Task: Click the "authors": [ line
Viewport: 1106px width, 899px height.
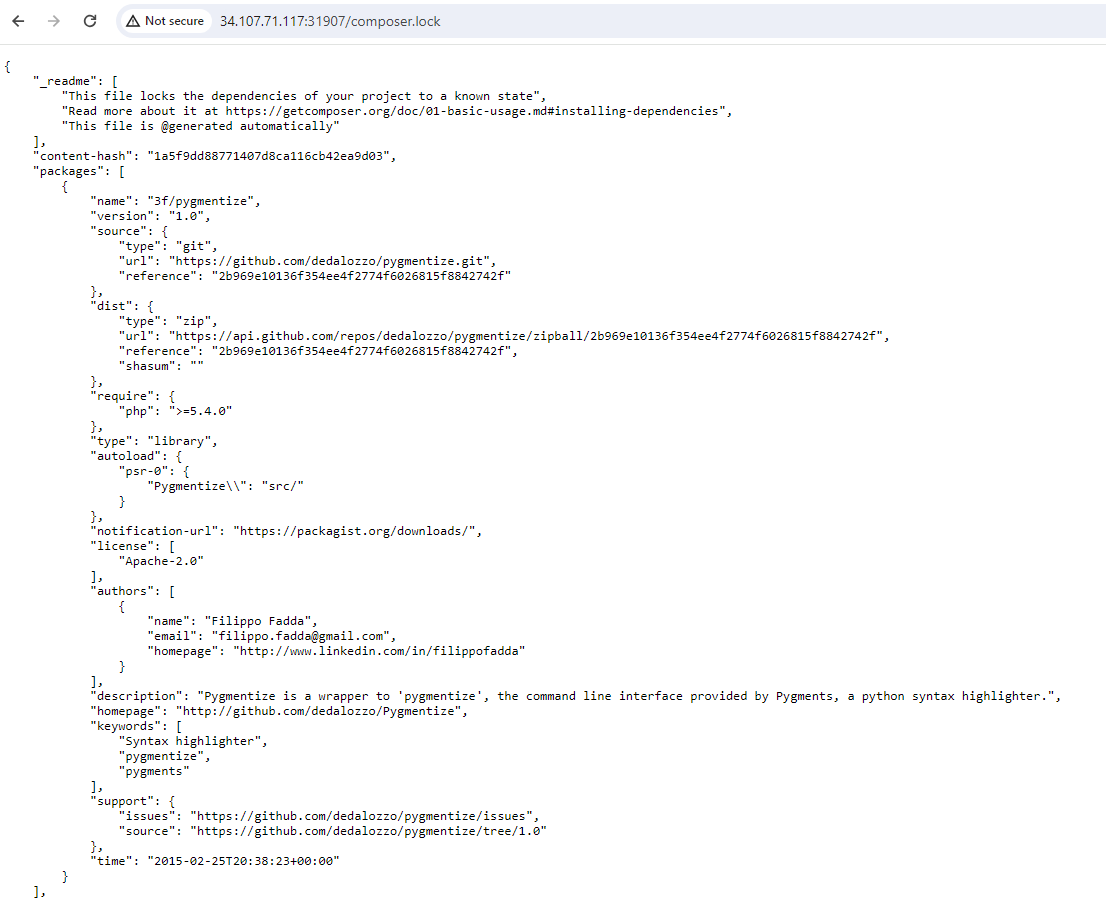Action: 133,591
